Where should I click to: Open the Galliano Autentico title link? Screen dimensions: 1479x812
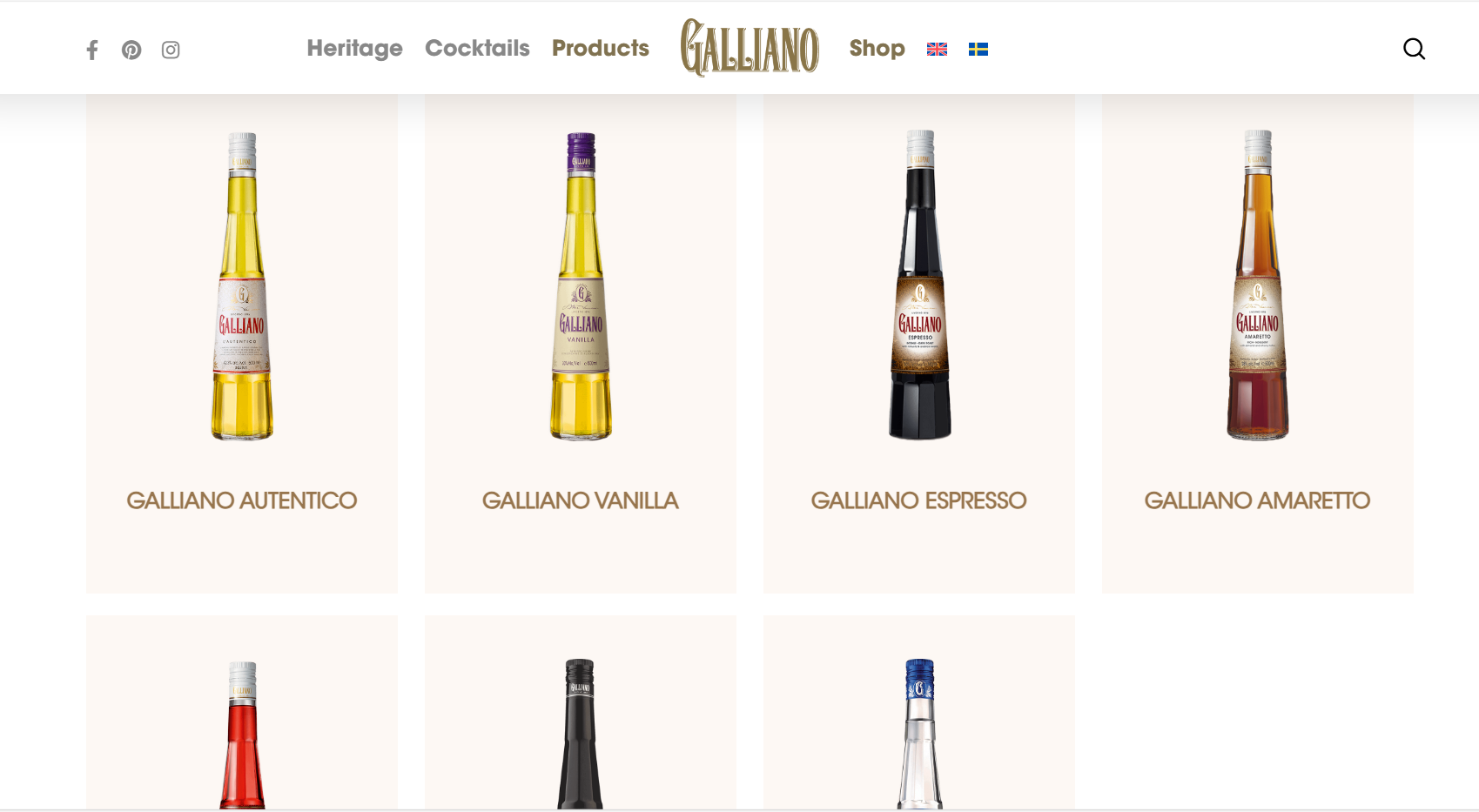[242, 500]
